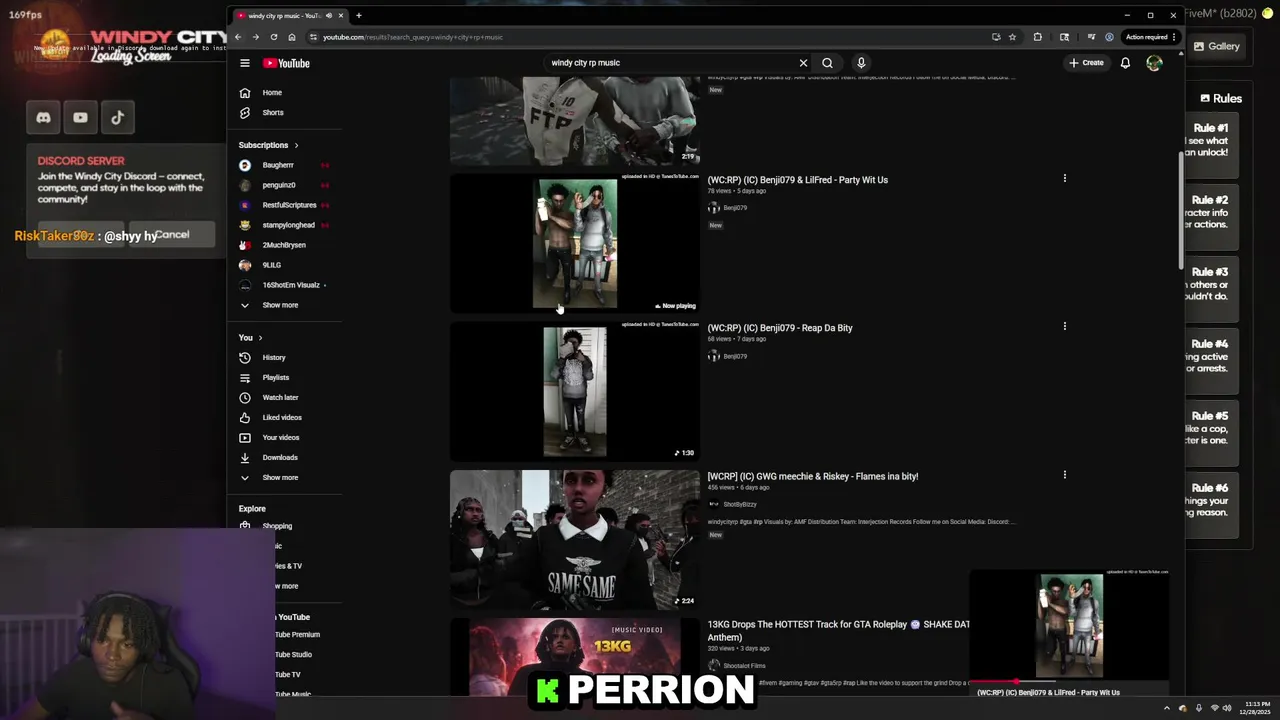Image resolution: width=1280 pixels, height=720 pixels.
Task: Seek in the miniplayer progress bar
Action: click(1070, 681)
